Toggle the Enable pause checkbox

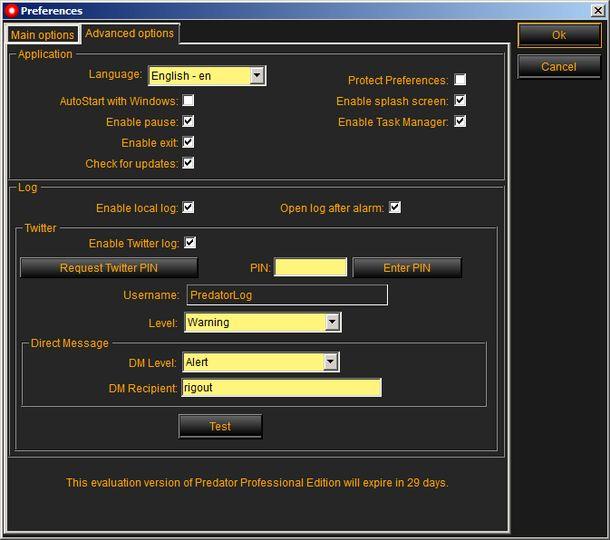click(x=188, y=121)
